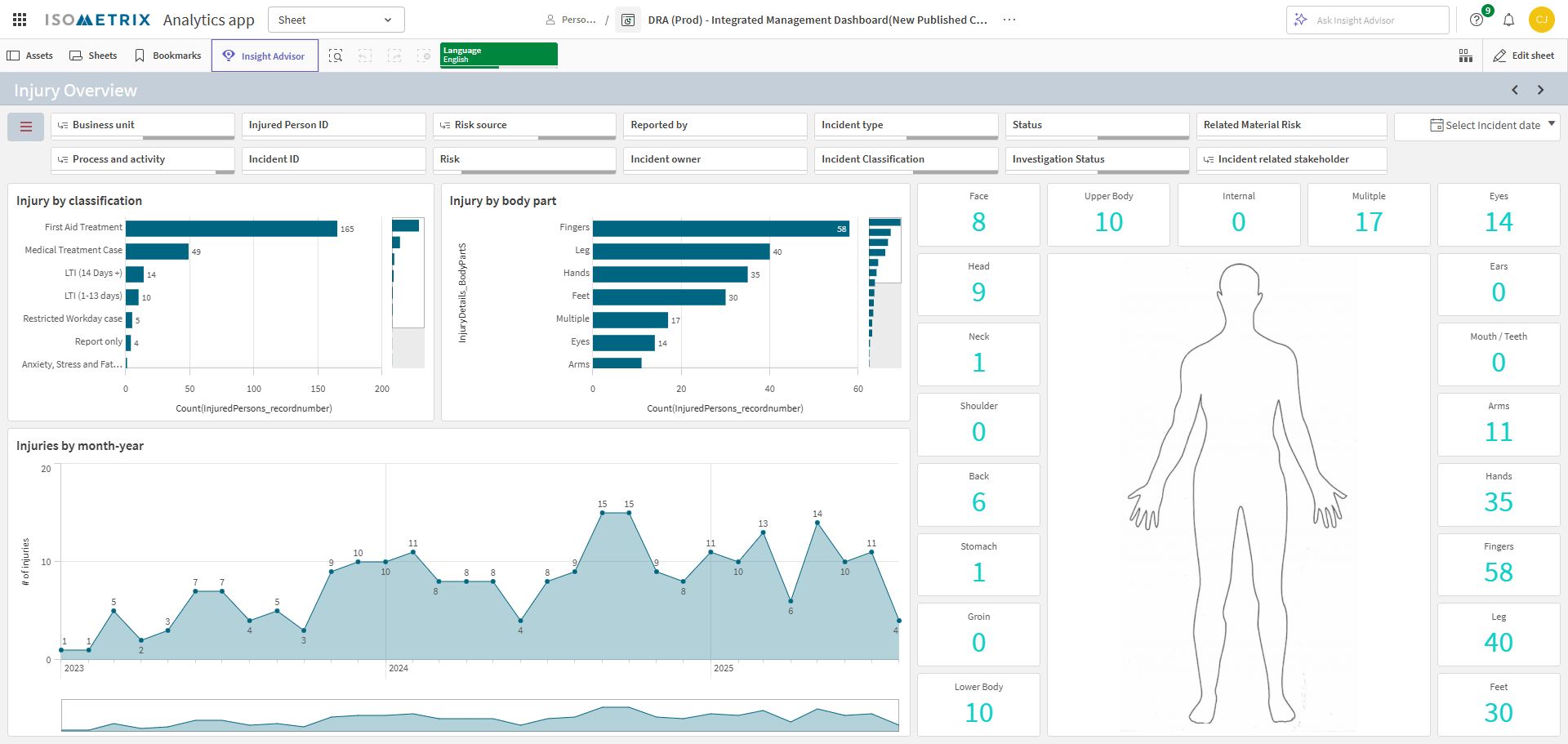Click the user profile avatar
The image size is (1568, 744).
(1541, 20)
